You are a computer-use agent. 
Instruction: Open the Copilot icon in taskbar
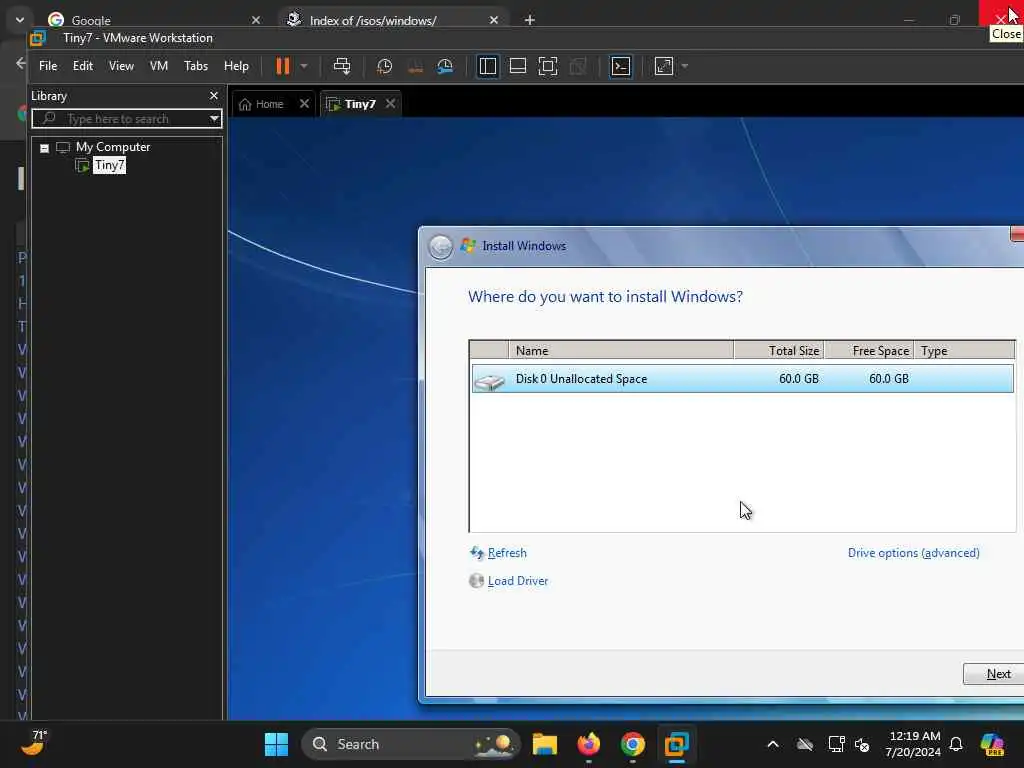(992, 744)
